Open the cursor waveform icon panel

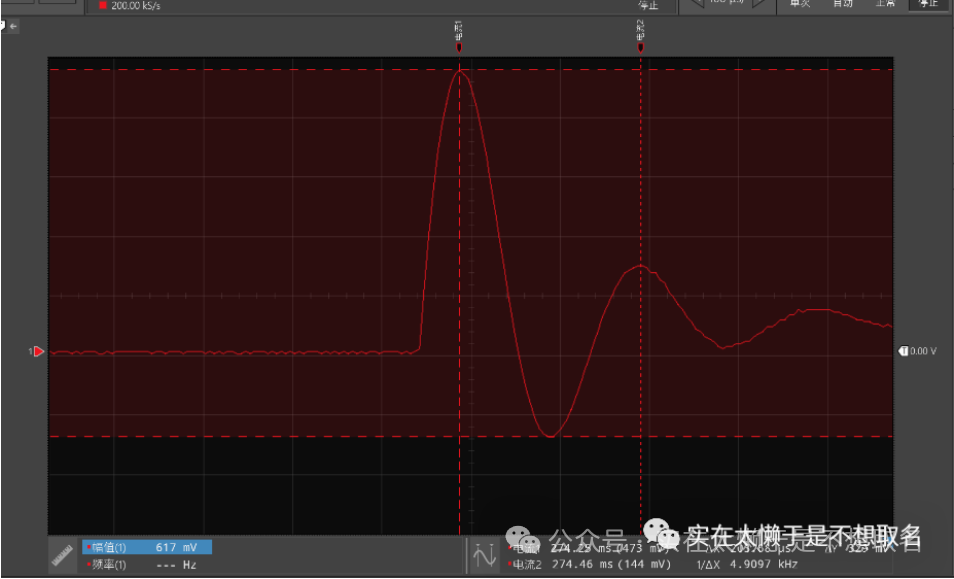pos(486,556)
